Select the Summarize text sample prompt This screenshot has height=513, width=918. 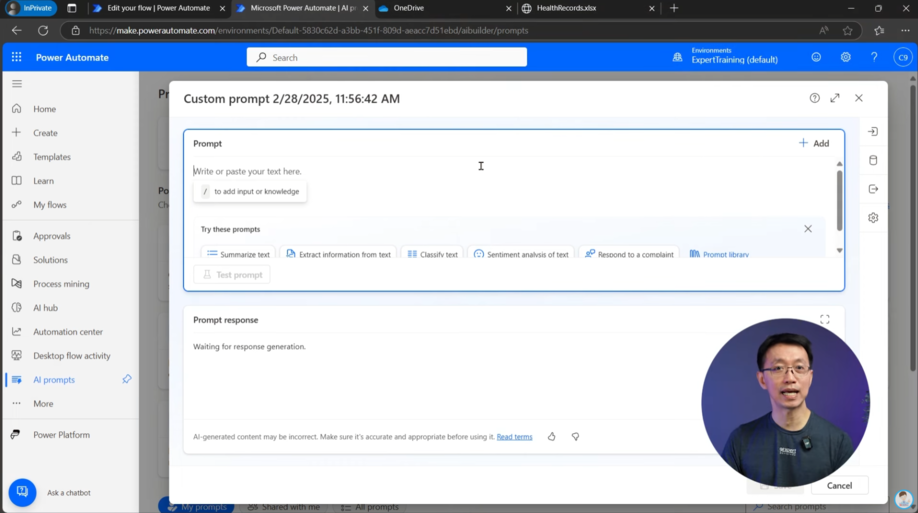coord(238,254)
